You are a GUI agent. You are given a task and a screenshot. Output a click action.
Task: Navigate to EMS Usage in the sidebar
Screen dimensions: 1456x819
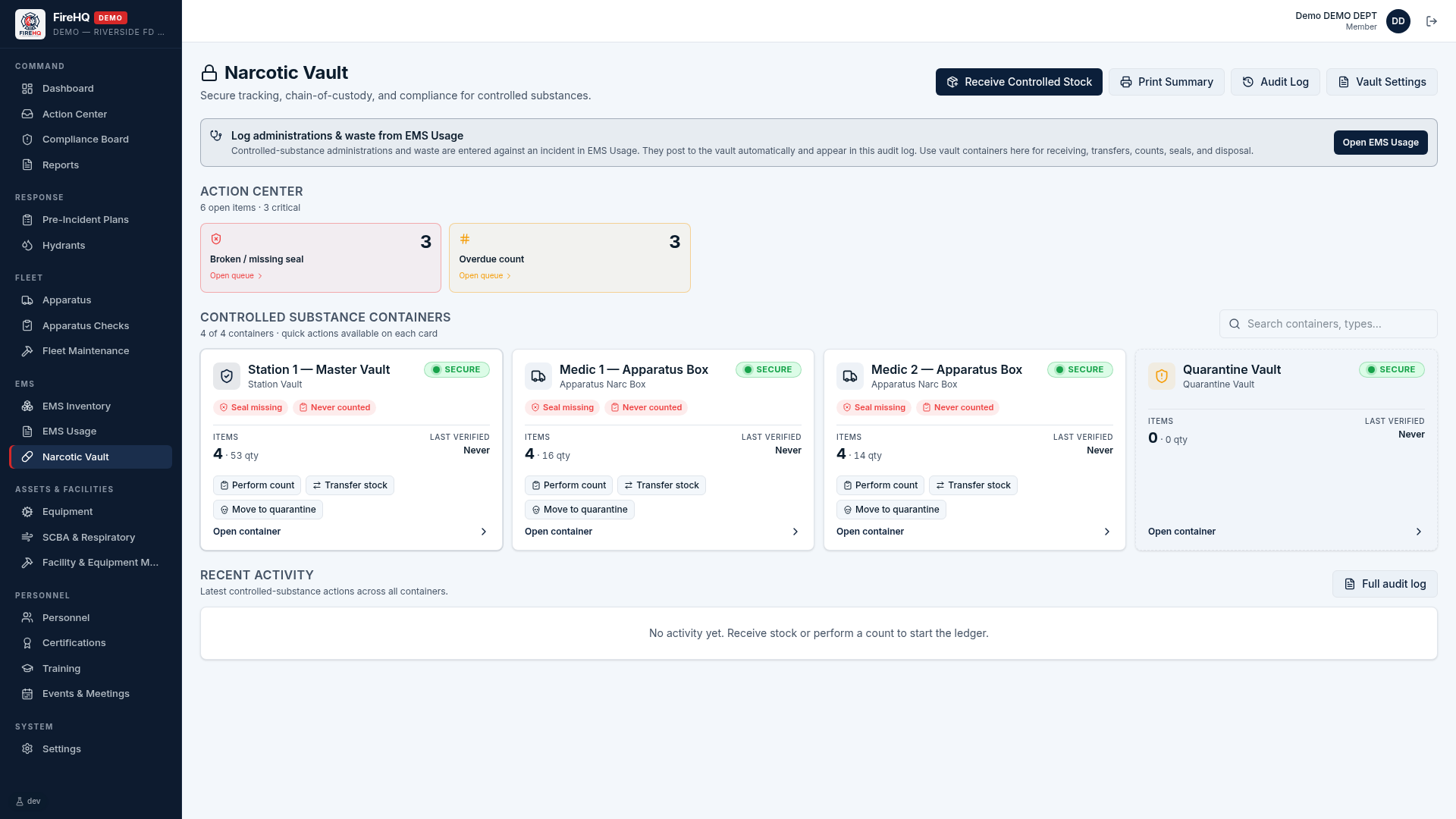[91, 431]
